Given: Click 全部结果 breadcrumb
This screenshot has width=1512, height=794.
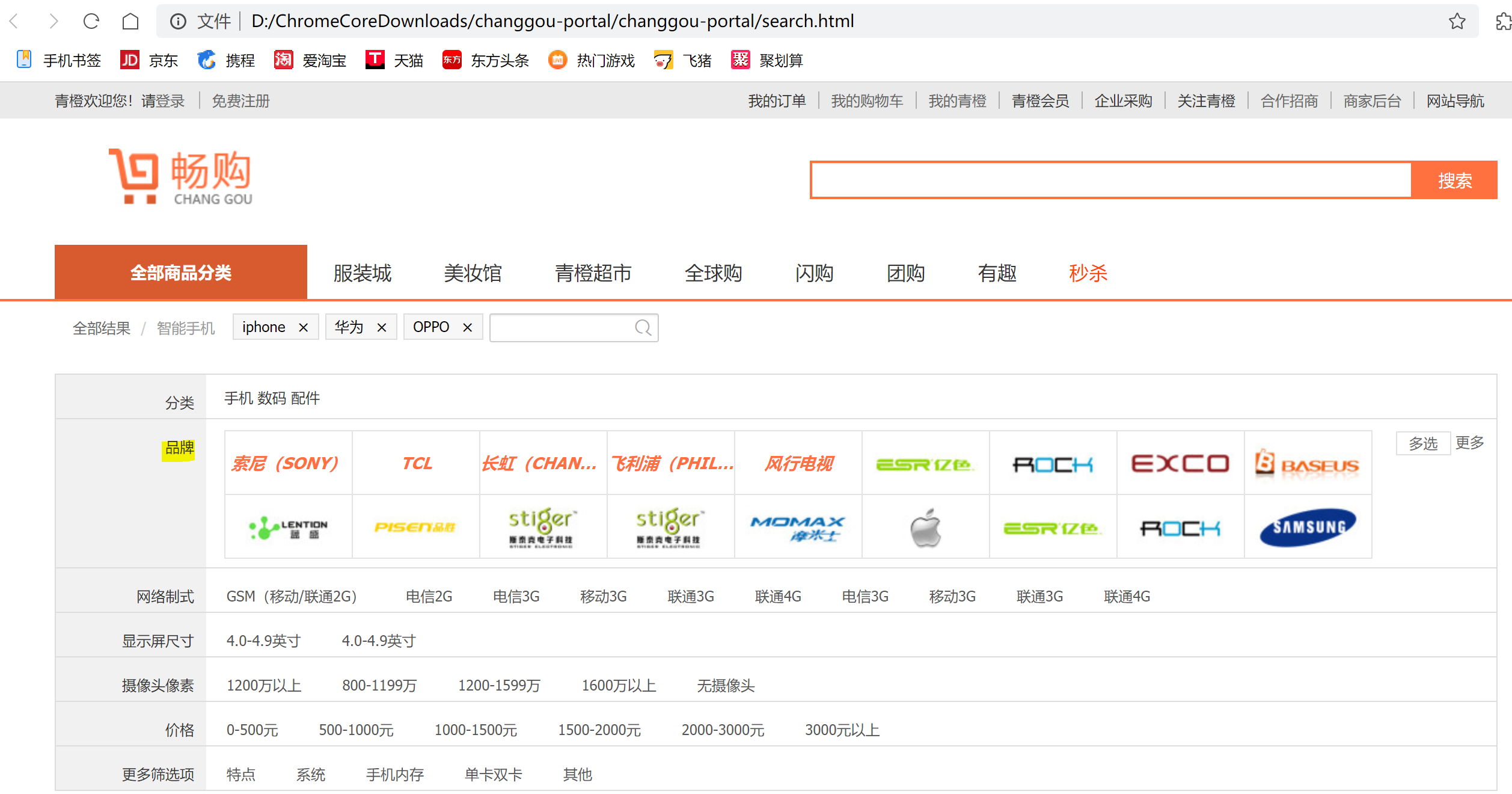Looking at the screenshot, I should coord(102,328).
